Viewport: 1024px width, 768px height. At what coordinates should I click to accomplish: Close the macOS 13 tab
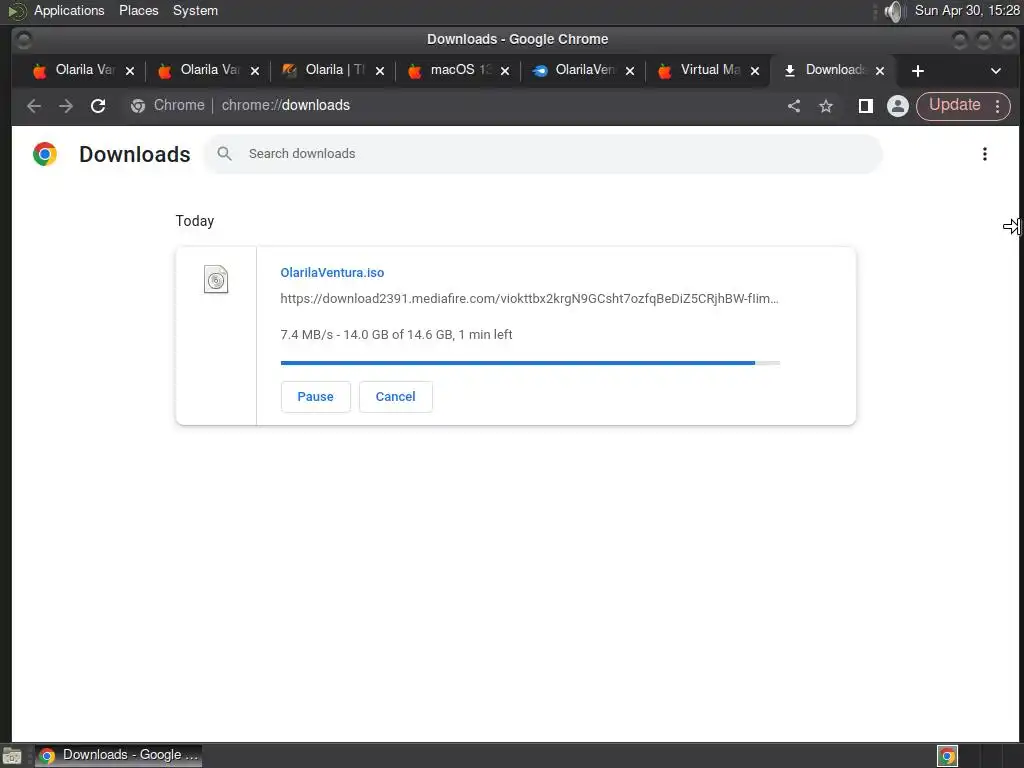tap(505, 71)
